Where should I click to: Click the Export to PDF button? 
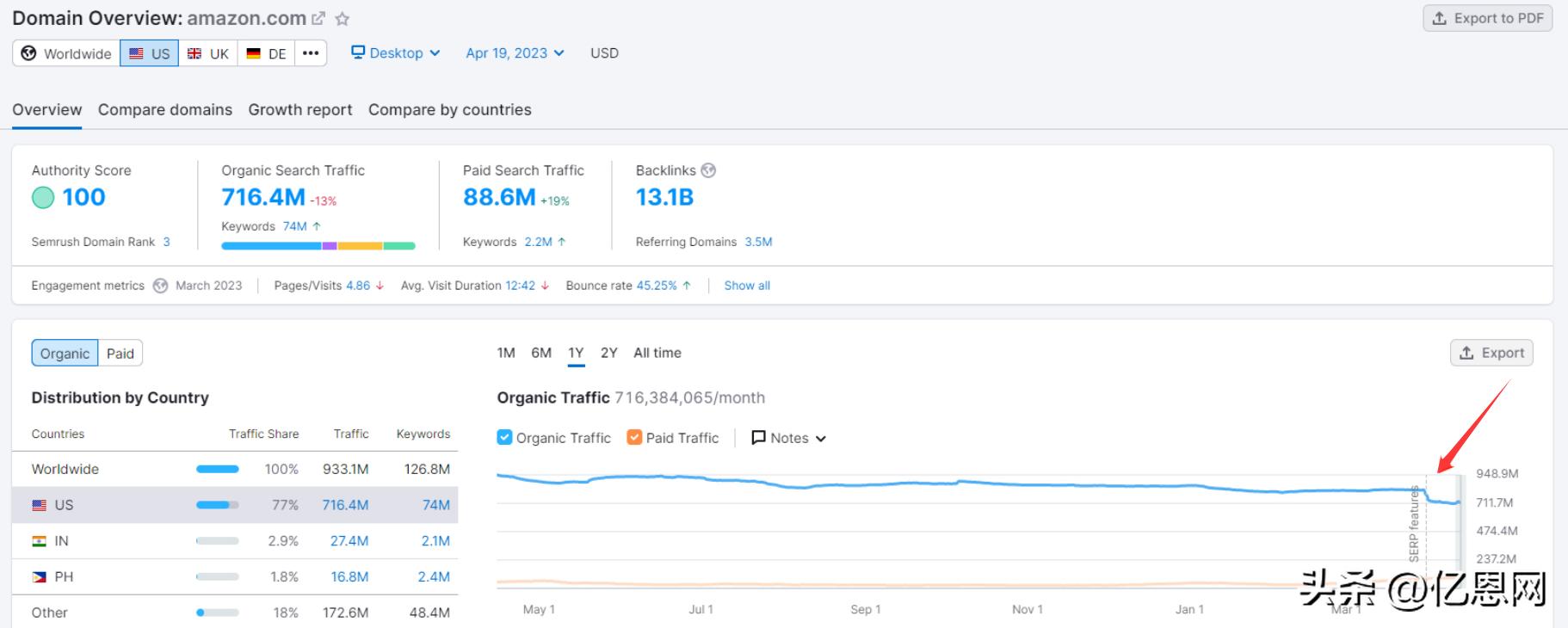point(1488,18)
